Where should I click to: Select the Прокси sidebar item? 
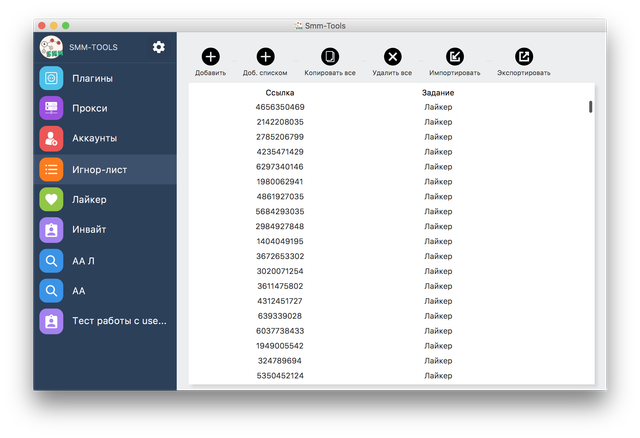coord(105,108)
